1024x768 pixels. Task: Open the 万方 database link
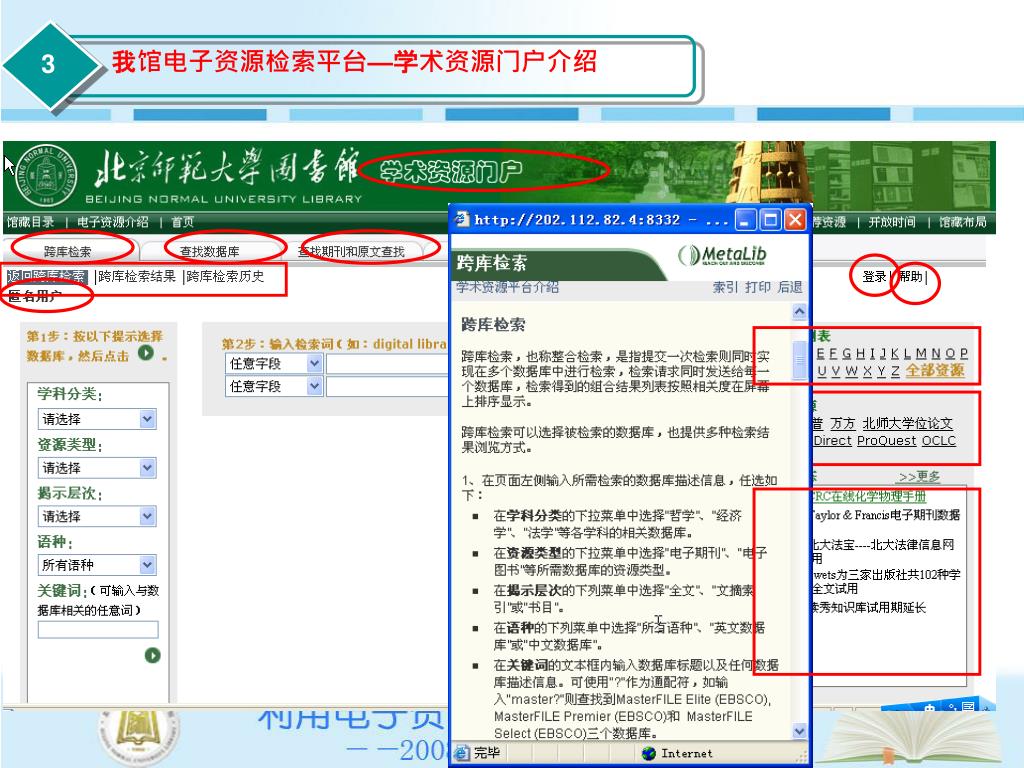[x=842, y=423]
